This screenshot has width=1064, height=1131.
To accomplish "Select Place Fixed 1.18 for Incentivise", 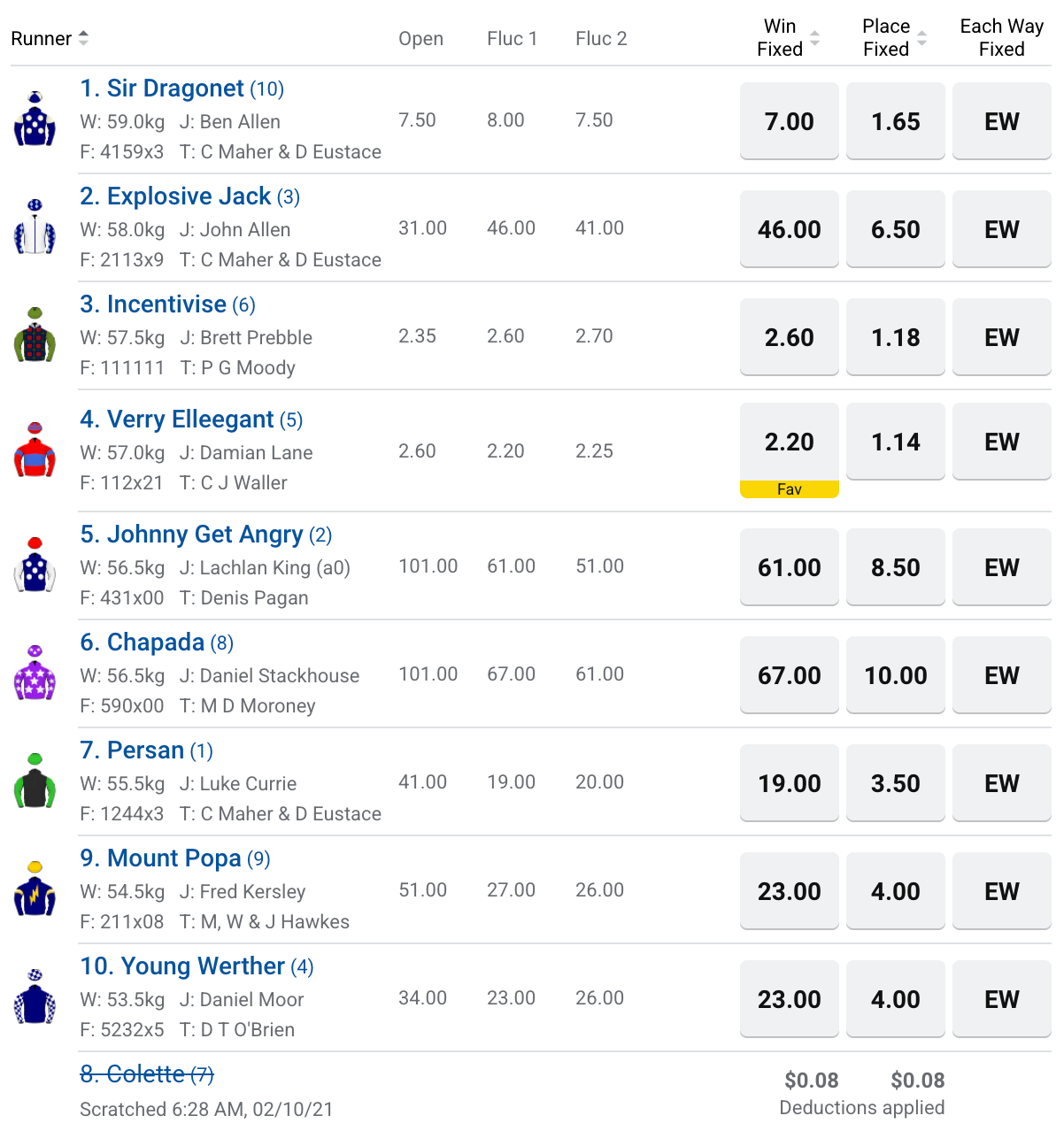I will [x=896, y=337].
